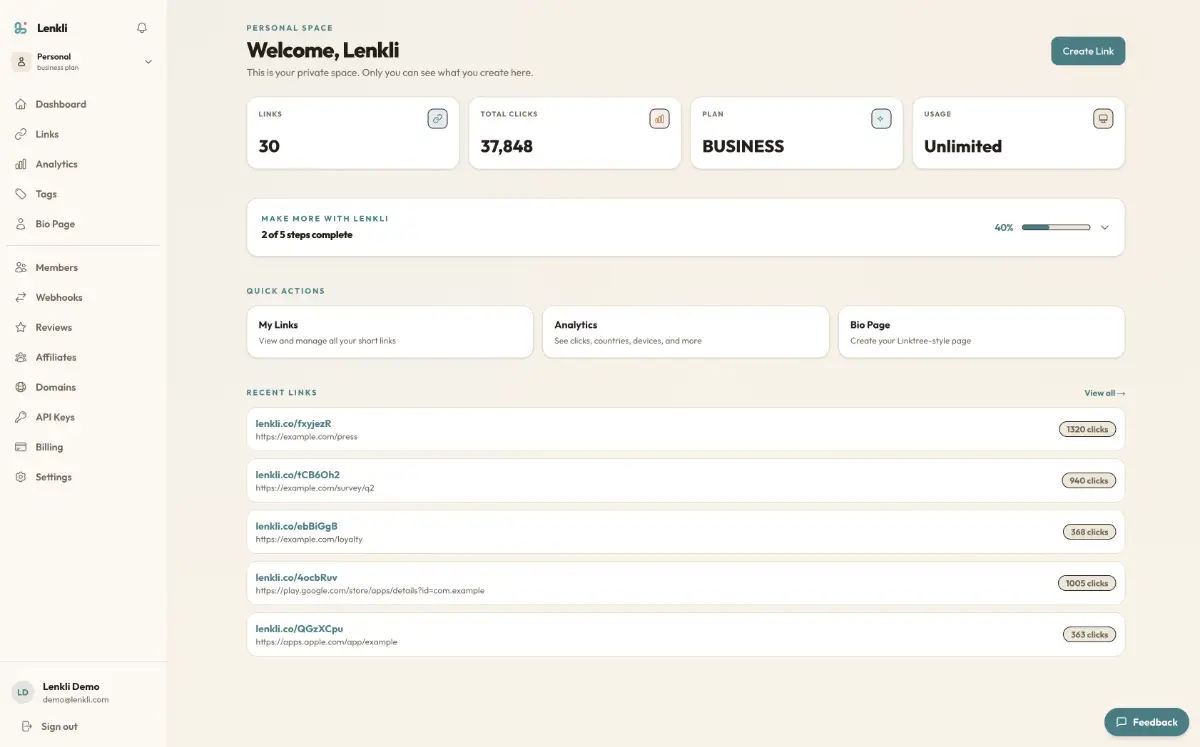Click the Analytics bar chart icon in sidebar

coord(21,164)
